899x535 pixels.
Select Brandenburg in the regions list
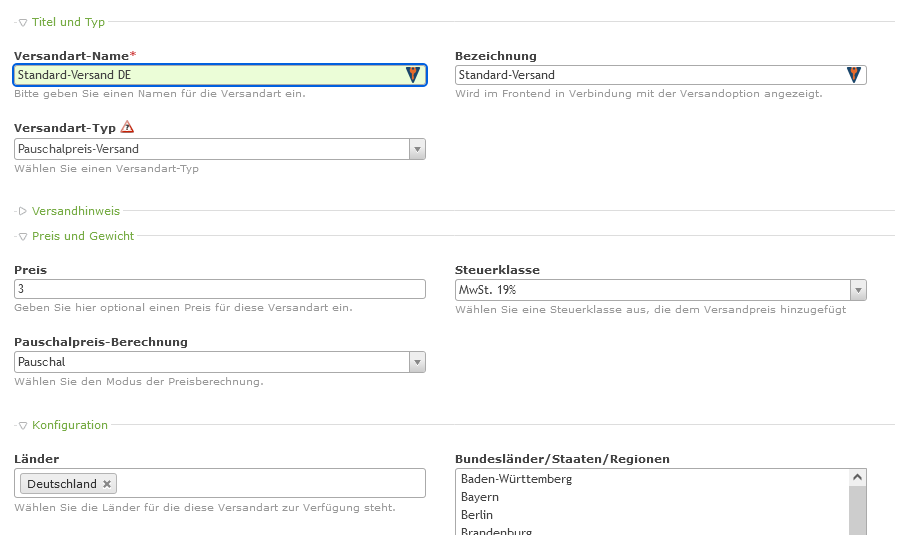point(496,531)
